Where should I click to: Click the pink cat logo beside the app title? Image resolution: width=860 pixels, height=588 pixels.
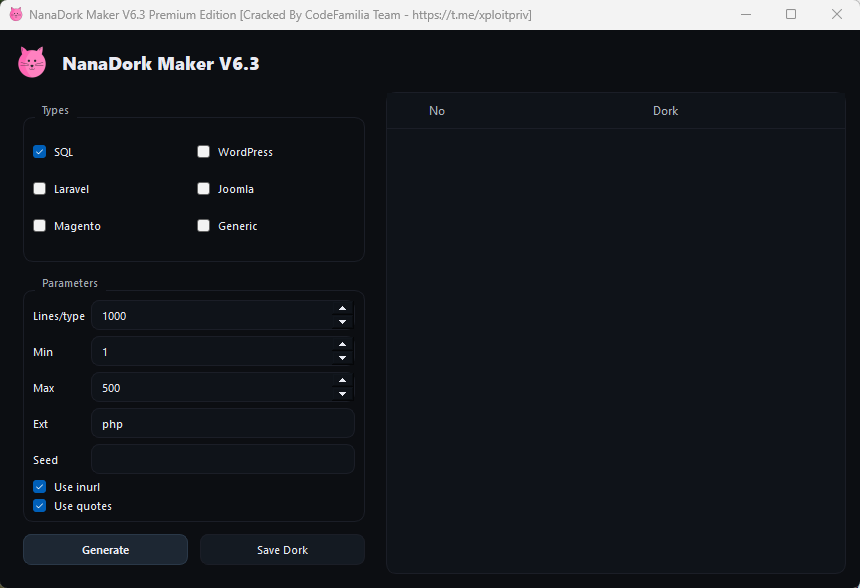click(x=32, y=63)
